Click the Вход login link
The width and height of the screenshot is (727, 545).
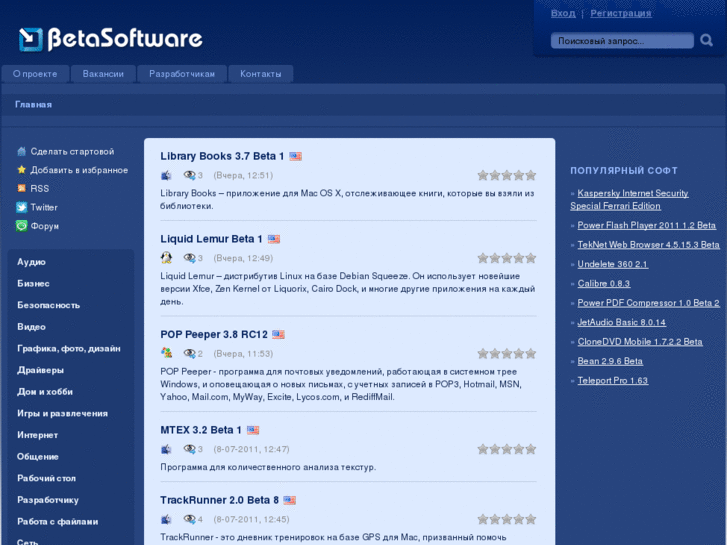(563, 13)
